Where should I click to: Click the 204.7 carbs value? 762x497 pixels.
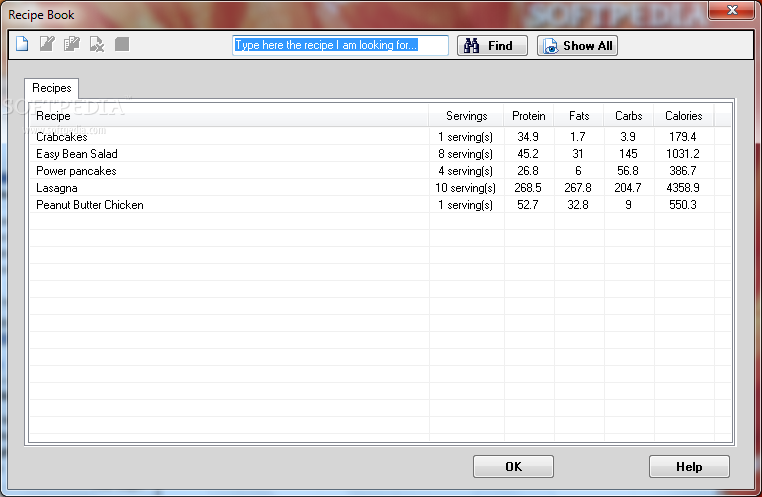(x=628, y=188)
